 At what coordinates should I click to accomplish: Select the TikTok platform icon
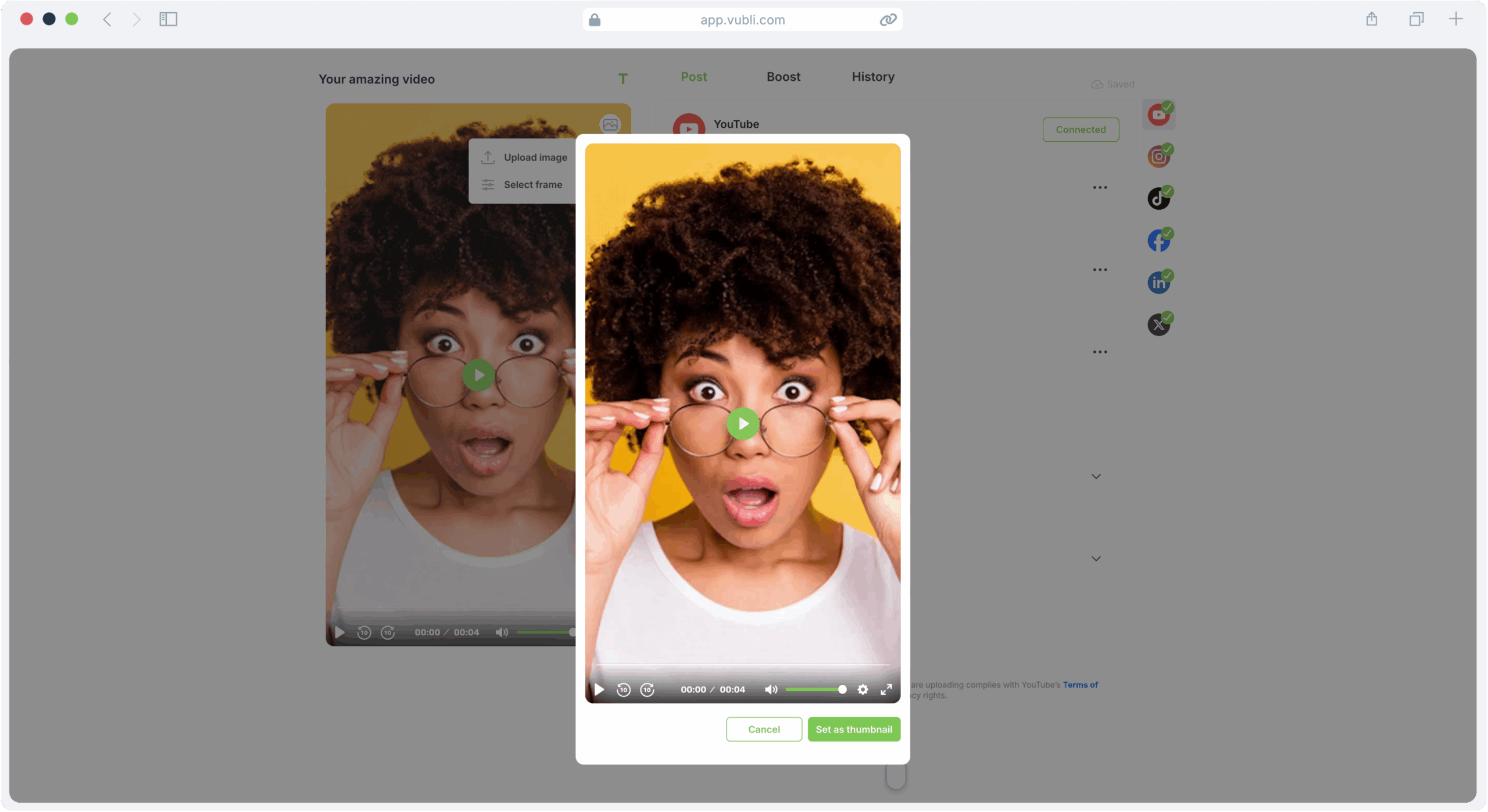[1158, 199]
